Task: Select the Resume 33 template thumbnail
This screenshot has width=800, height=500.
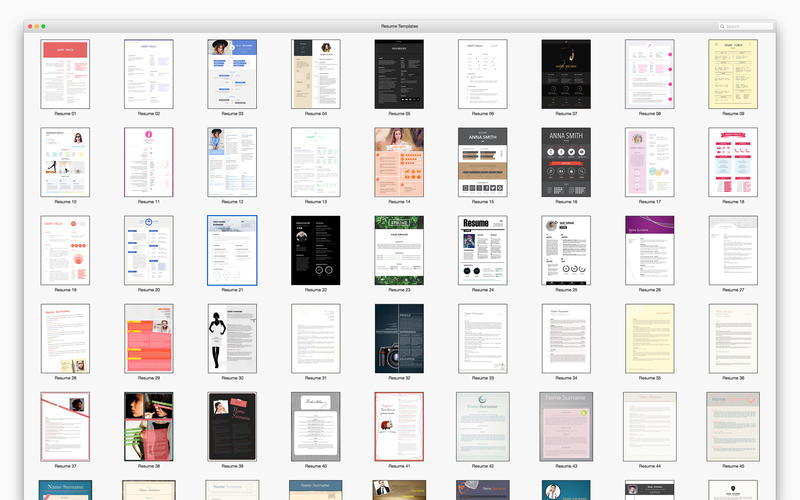Action: [x=483, y=339]
